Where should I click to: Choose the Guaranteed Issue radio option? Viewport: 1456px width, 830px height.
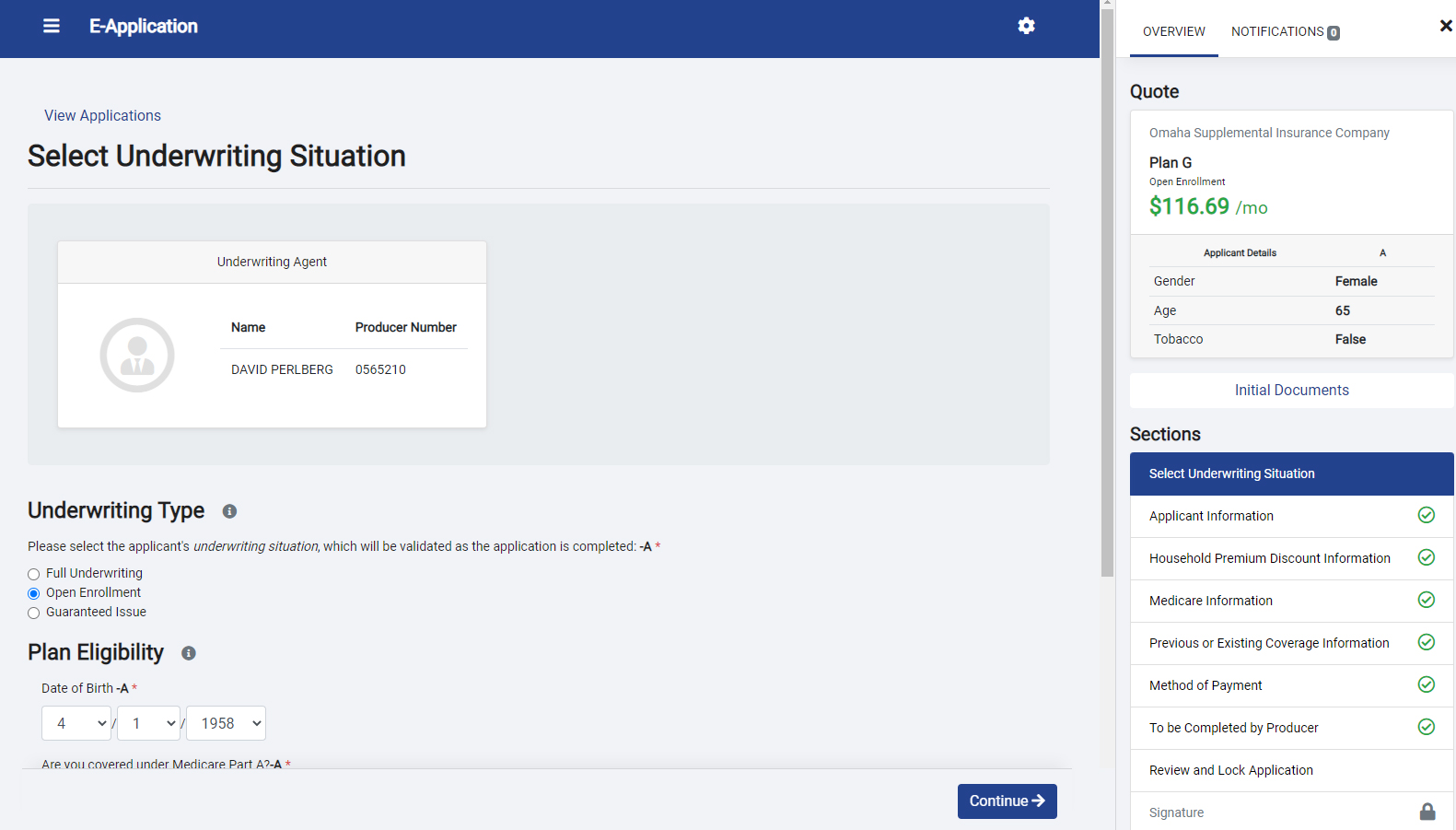[x=34, y=613]
